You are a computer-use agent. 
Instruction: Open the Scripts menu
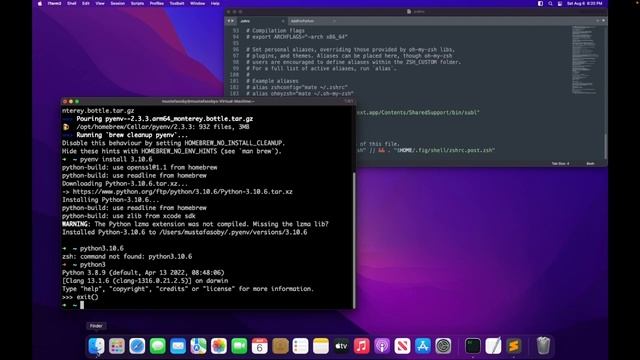[137, 3]
